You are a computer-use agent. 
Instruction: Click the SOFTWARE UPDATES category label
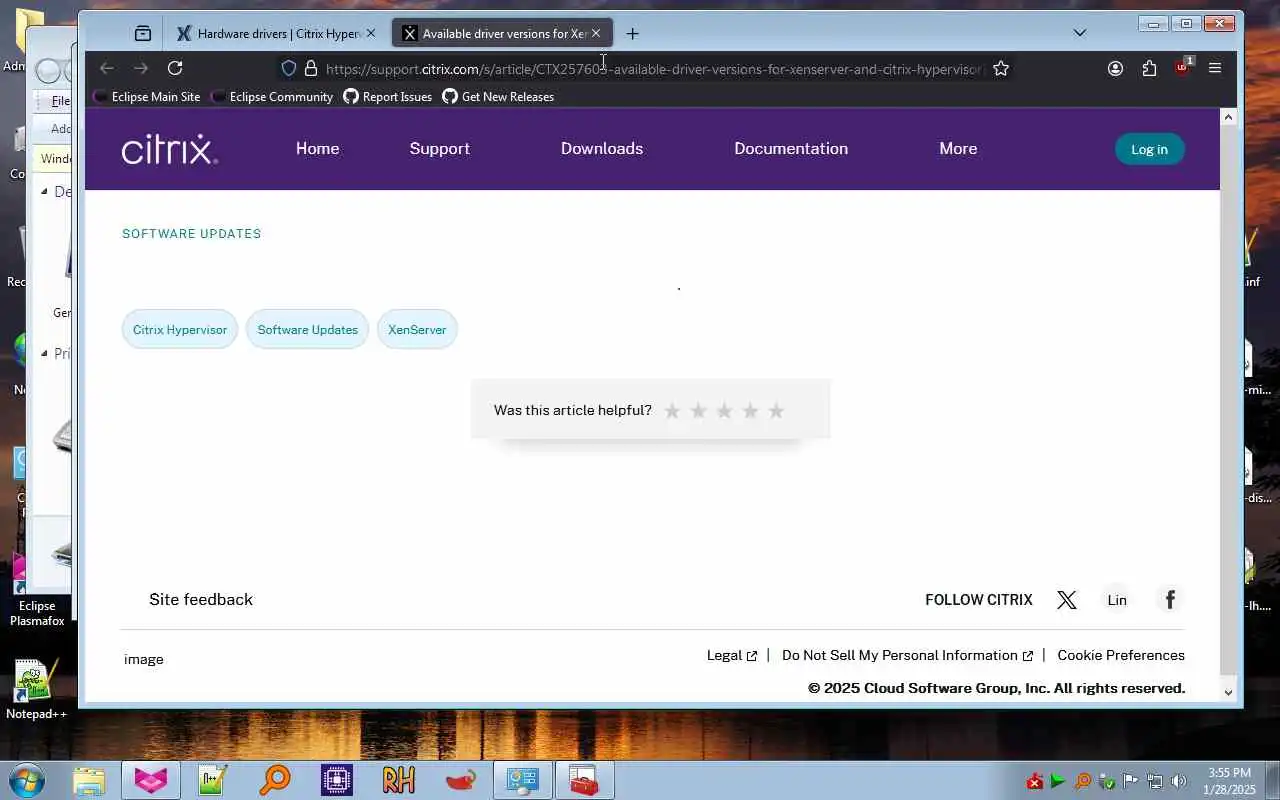(192, 234)
